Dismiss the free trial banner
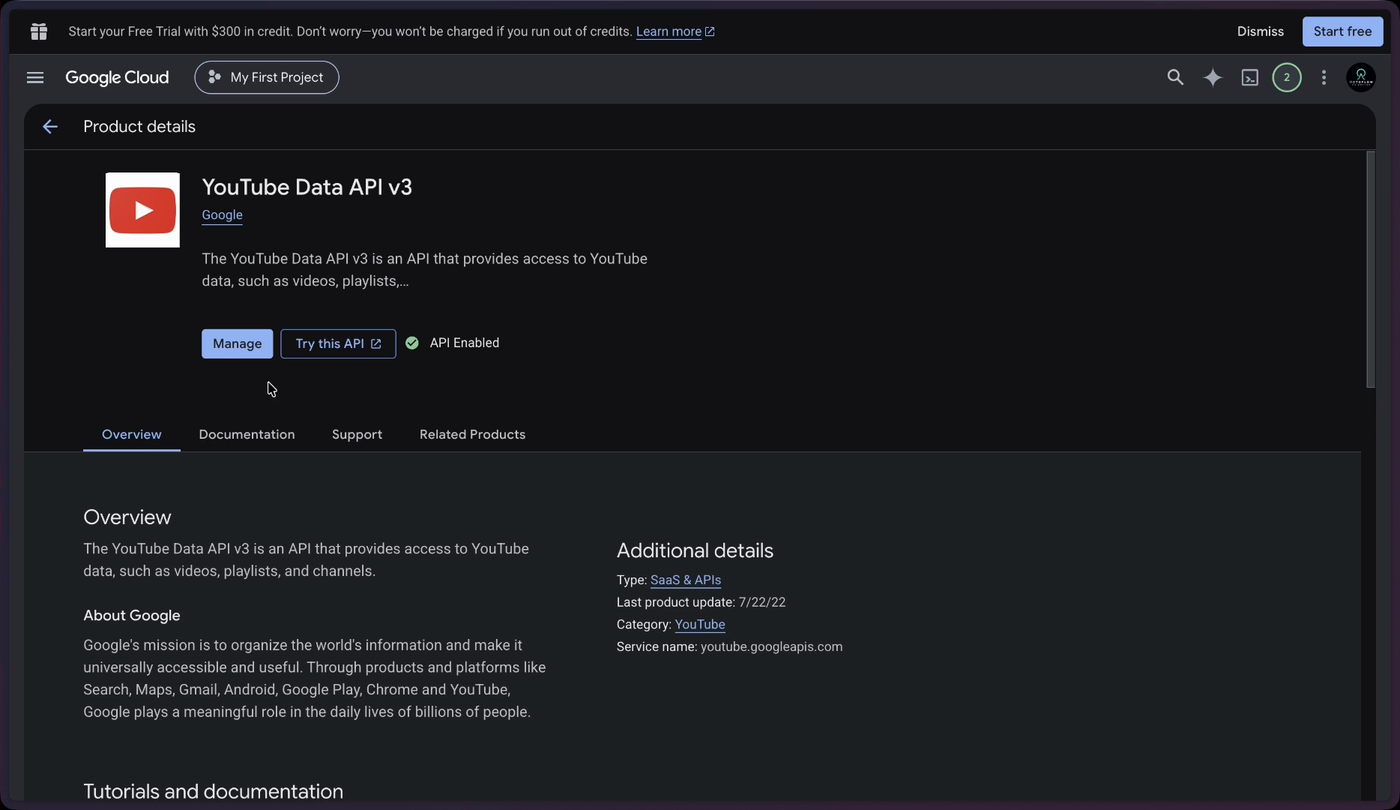This screenshot has height=810, width=1400. pyautogui.click(x=1260, y=31)
